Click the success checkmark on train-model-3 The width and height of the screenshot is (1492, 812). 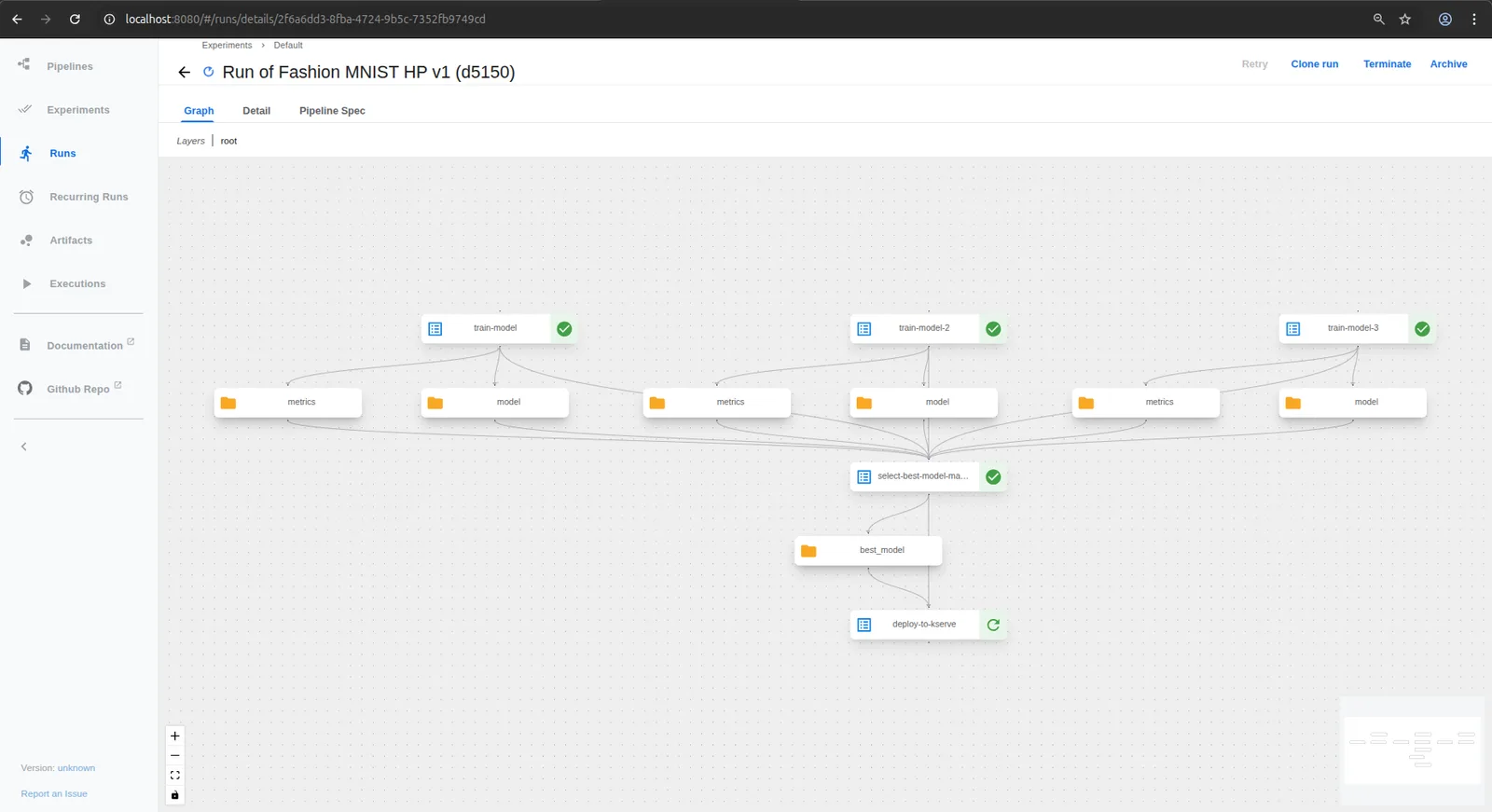click(1422, 329)
